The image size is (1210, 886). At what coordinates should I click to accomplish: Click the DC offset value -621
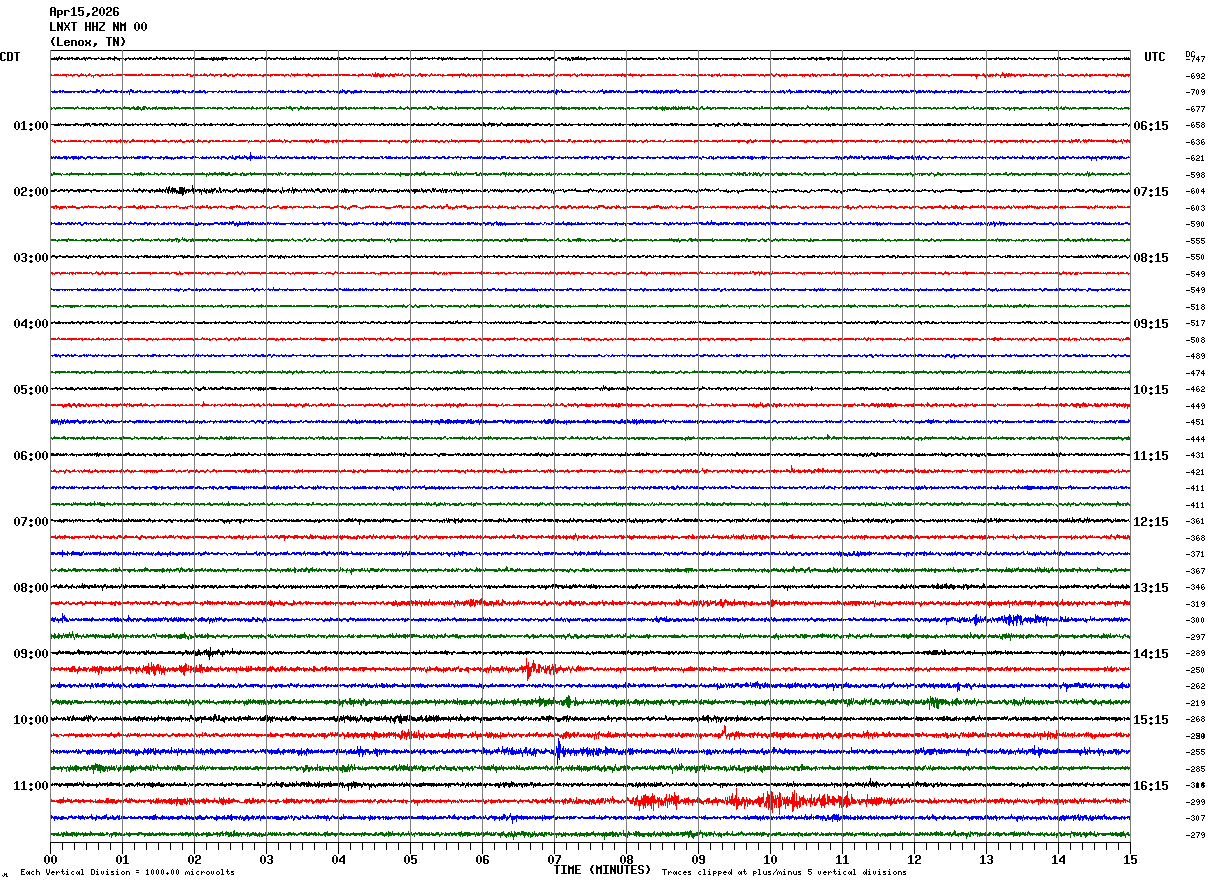pos(1196,159)
